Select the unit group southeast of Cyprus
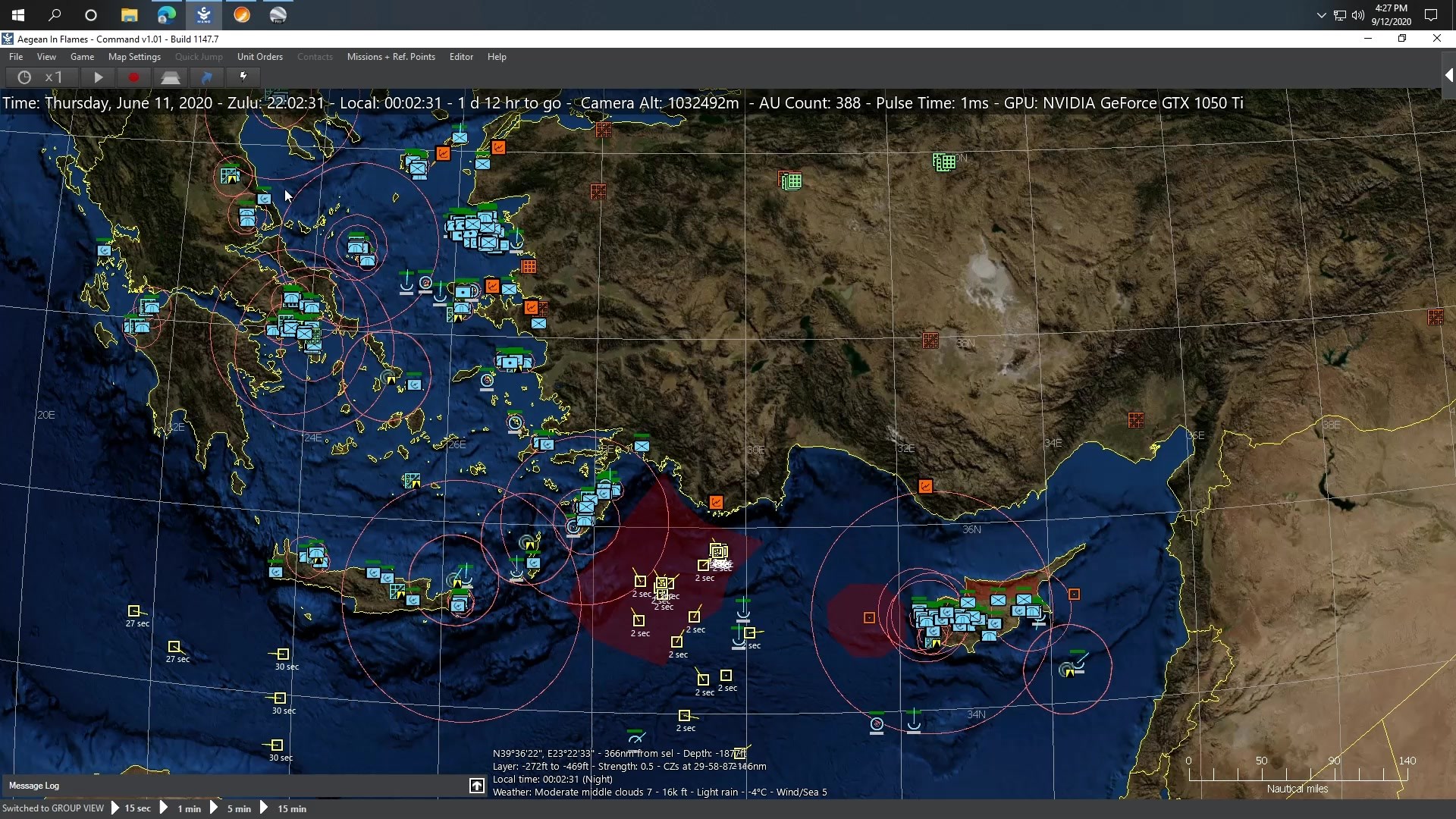1456x819 pixels. click(1072, 666)
